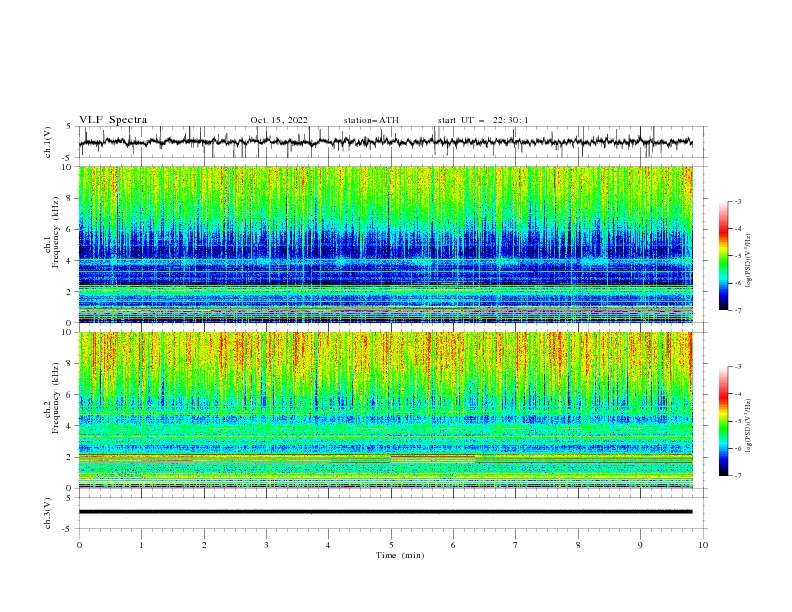Click the "8" kHz tick of ch.2 spectrogram
This screenshot has width=792, height=612.
tap(70, 364)
